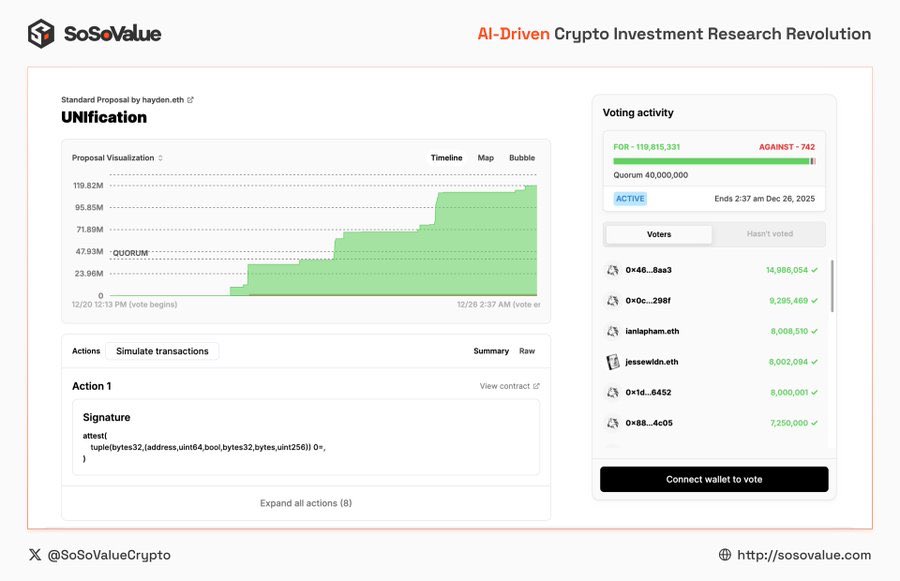The height and width of the screenshot is (581, 900).
Task: Click green checkmark next to 9,295,469
Action: [x=814, y=300]
